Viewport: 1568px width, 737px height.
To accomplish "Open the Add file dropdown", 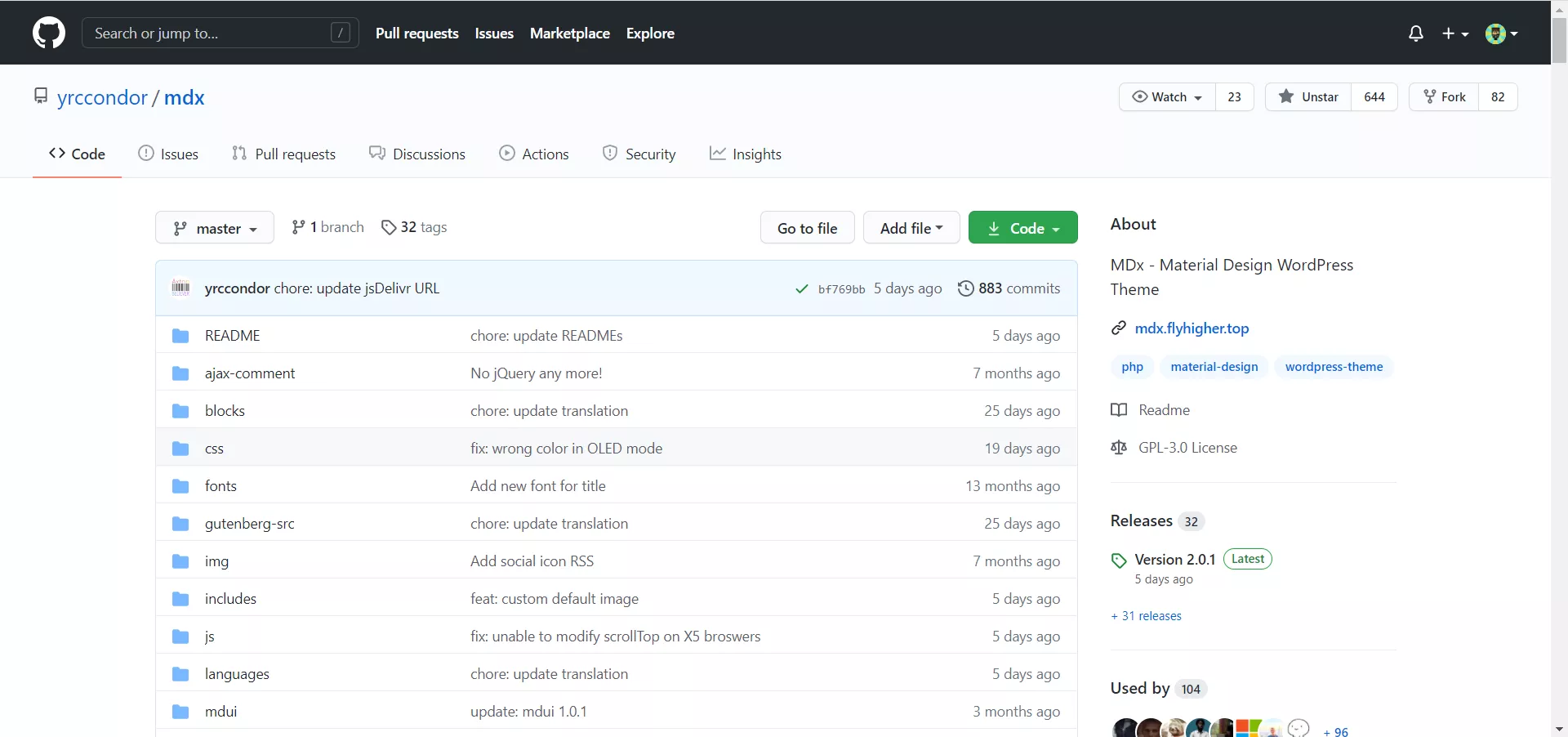I will (x=911, y=228).
